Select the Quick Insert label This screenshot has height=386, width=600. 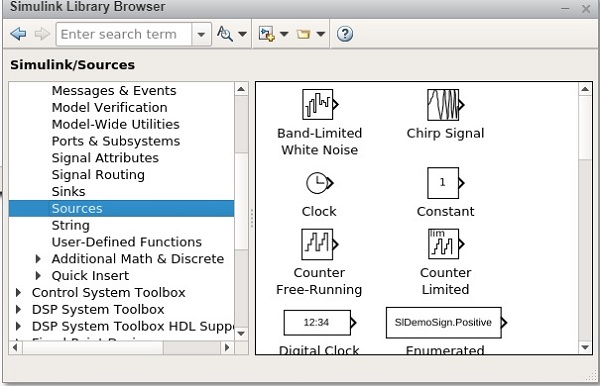(90, 276)
